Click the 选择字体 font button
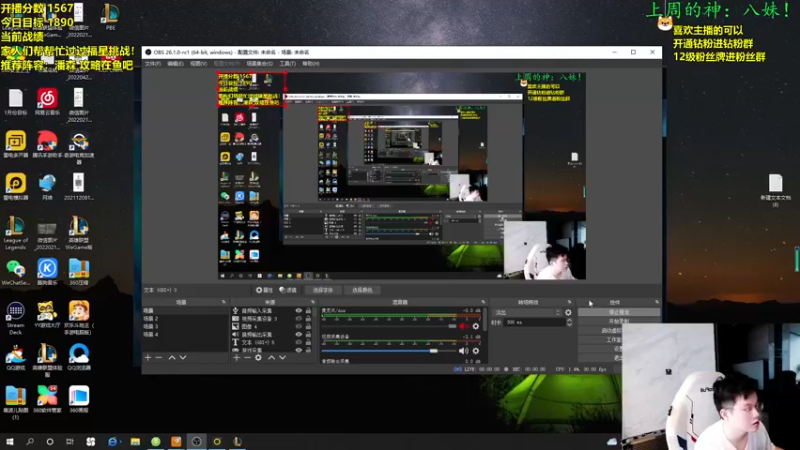800x450 pixels. (x=322, y=290)
